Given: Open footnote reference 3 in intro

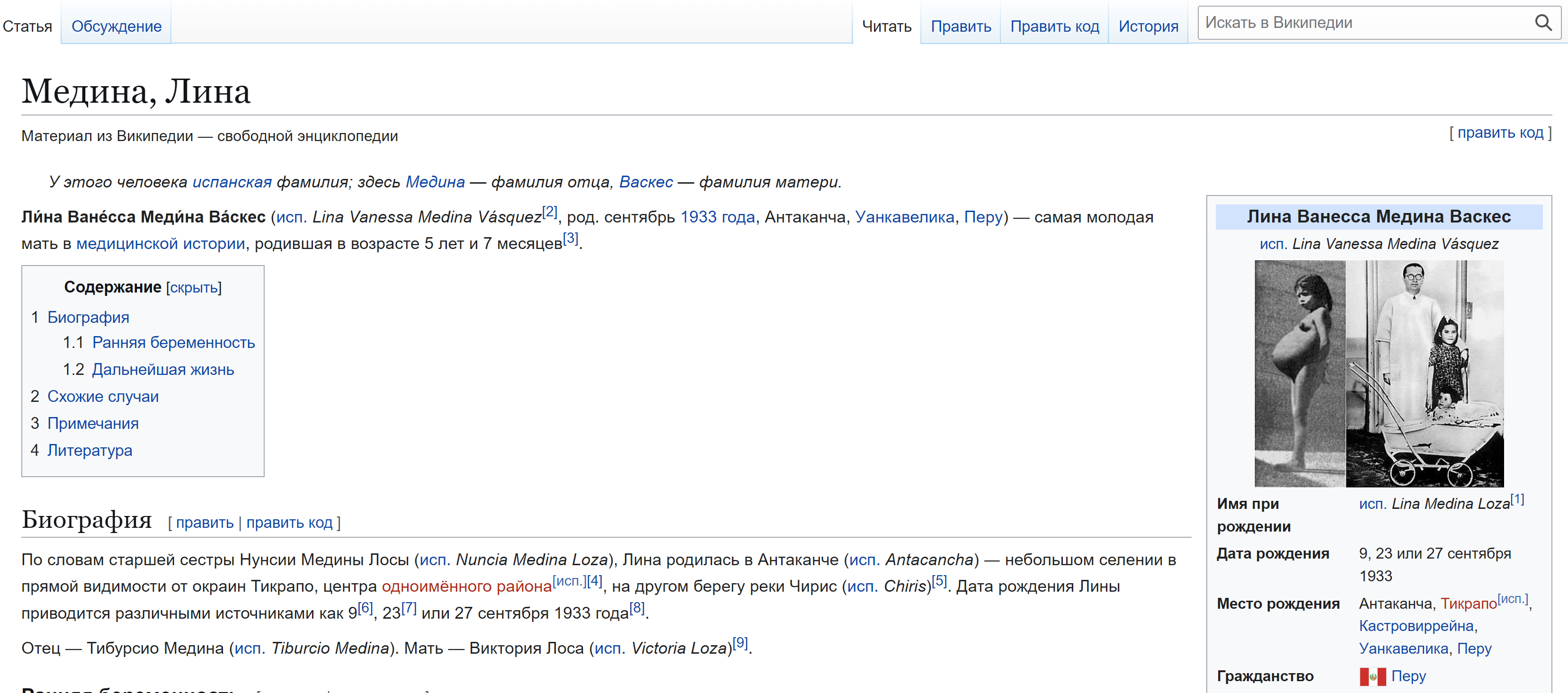Looking at the screenshot, I should (x=570, y=238).
